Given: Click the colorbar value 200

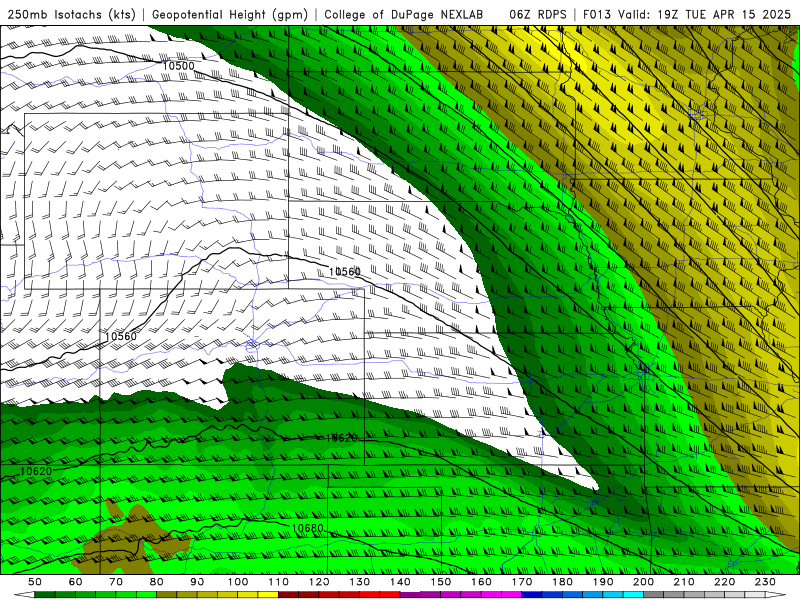Looking at the screenshot, I should coord(644,582).
